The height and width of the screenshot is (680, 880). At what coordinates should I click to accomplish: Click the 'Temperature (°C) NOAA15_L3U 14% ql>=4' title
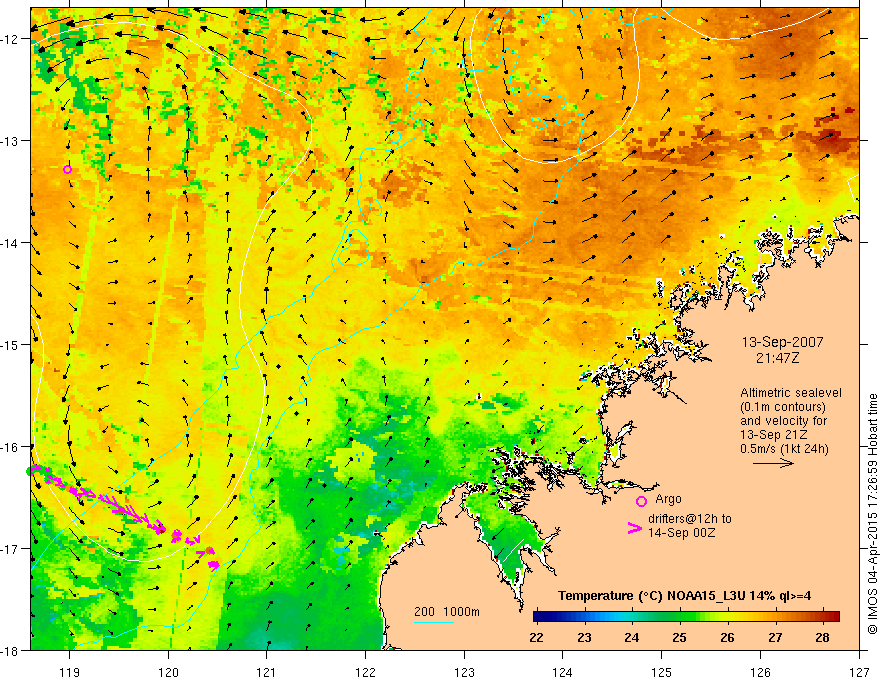684,596
